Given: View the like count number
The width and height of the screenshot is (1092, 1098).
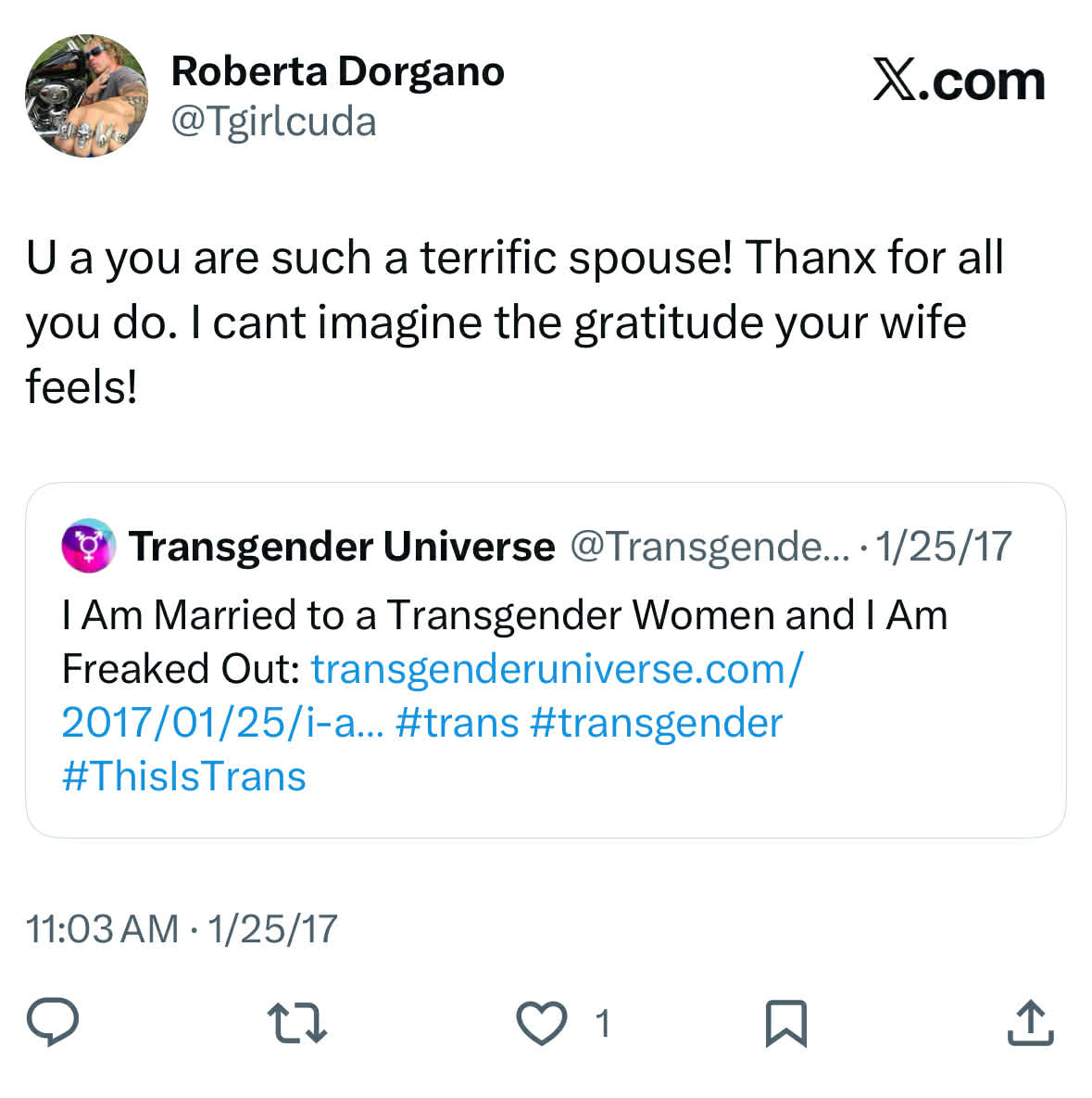Looking at the screenshot, I should 603,1024.
